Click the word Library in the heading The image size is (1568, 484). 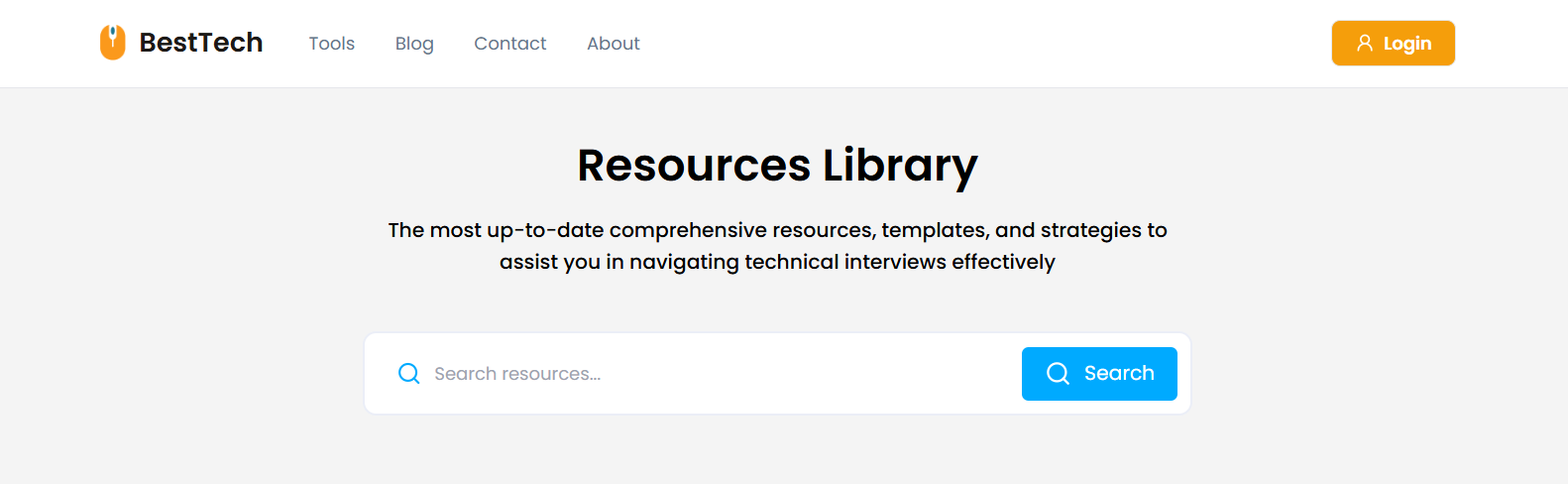tap(900, 167)
